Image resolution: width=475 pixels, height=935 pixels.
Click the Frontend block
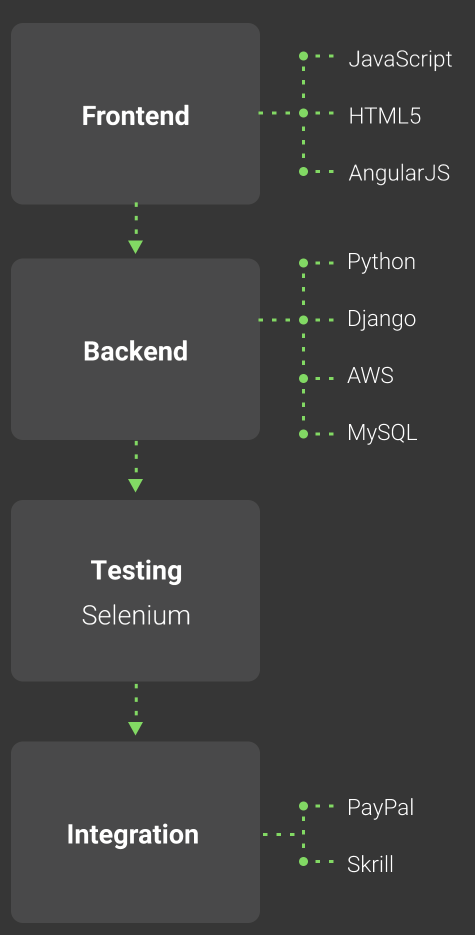135,114
